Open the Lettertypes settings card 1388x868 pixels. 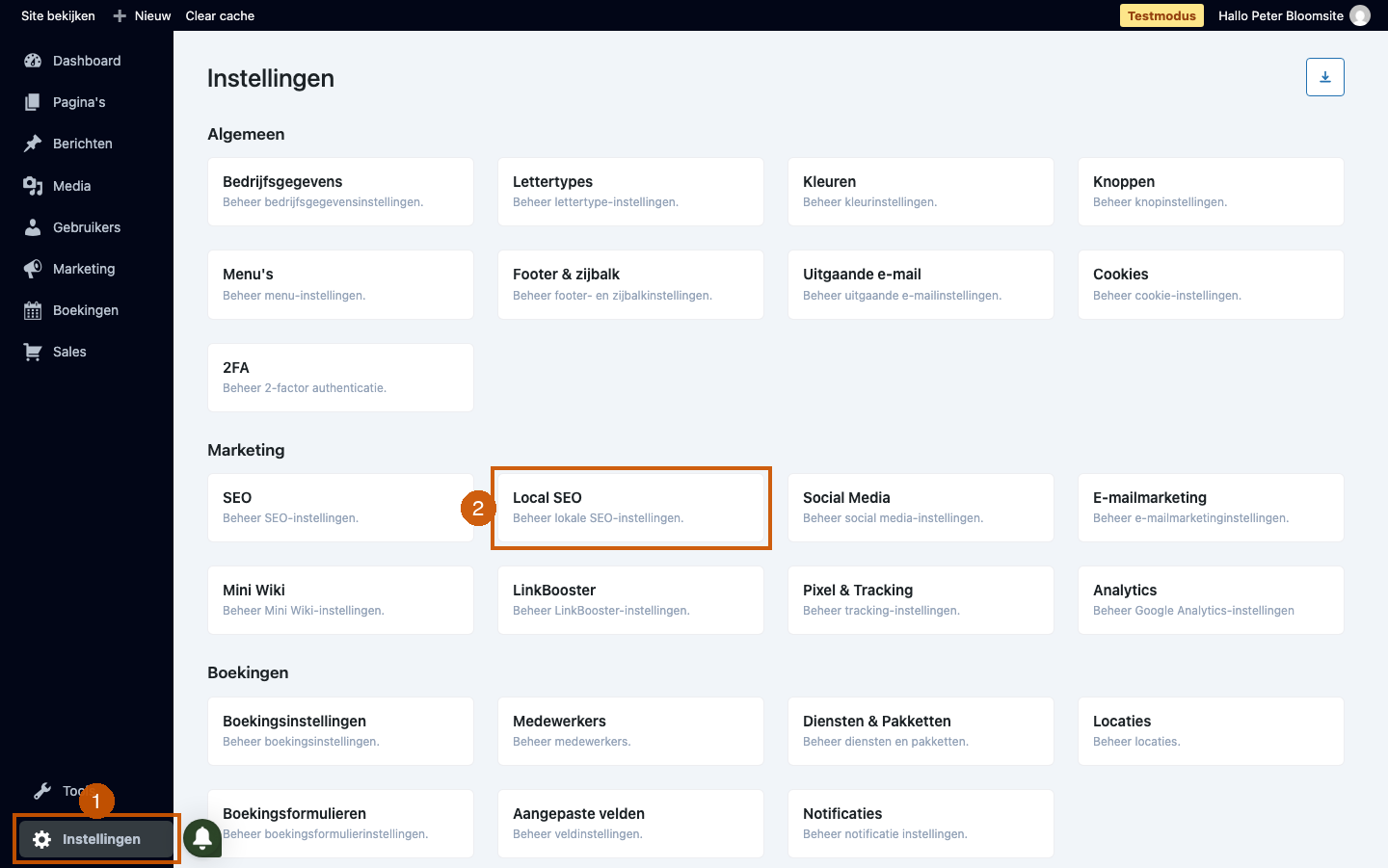click(x=630, y=192)
